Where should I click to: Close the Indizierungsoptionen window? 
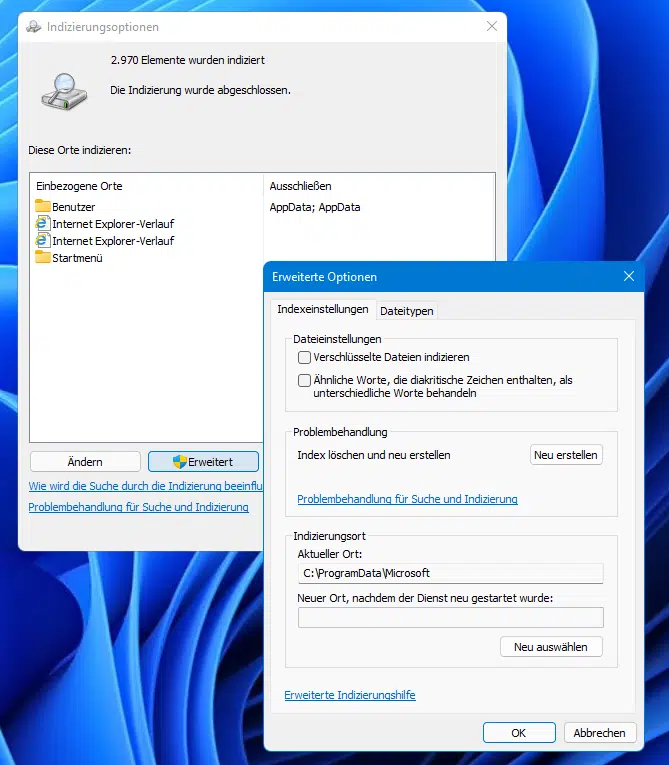coord(491,27)
